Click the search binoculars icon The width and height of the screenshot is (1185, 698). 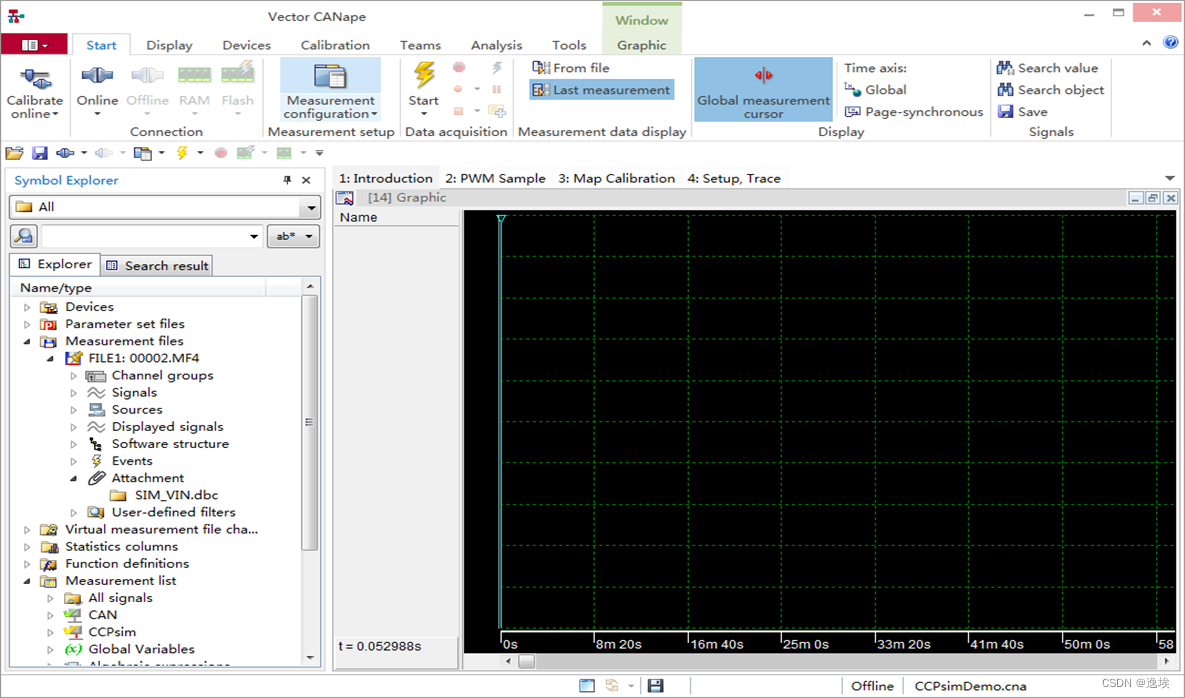point(23,236)
